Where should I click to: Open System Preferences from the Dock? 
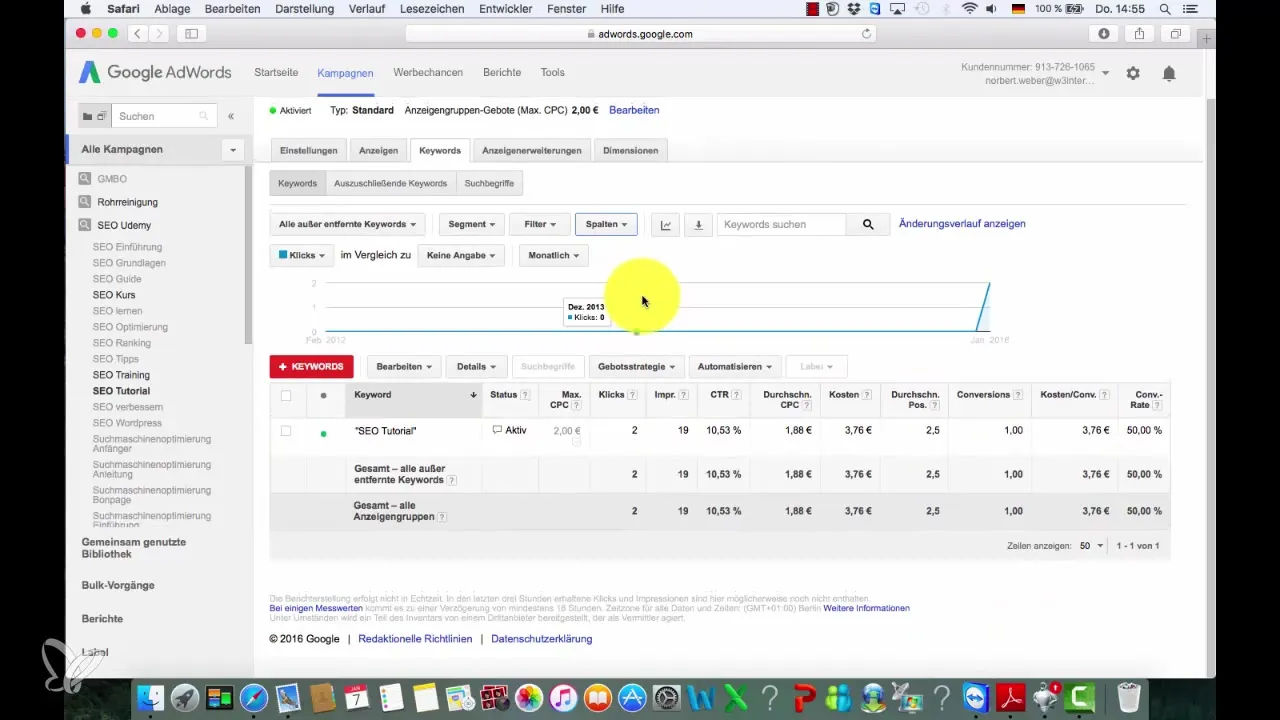667,697
